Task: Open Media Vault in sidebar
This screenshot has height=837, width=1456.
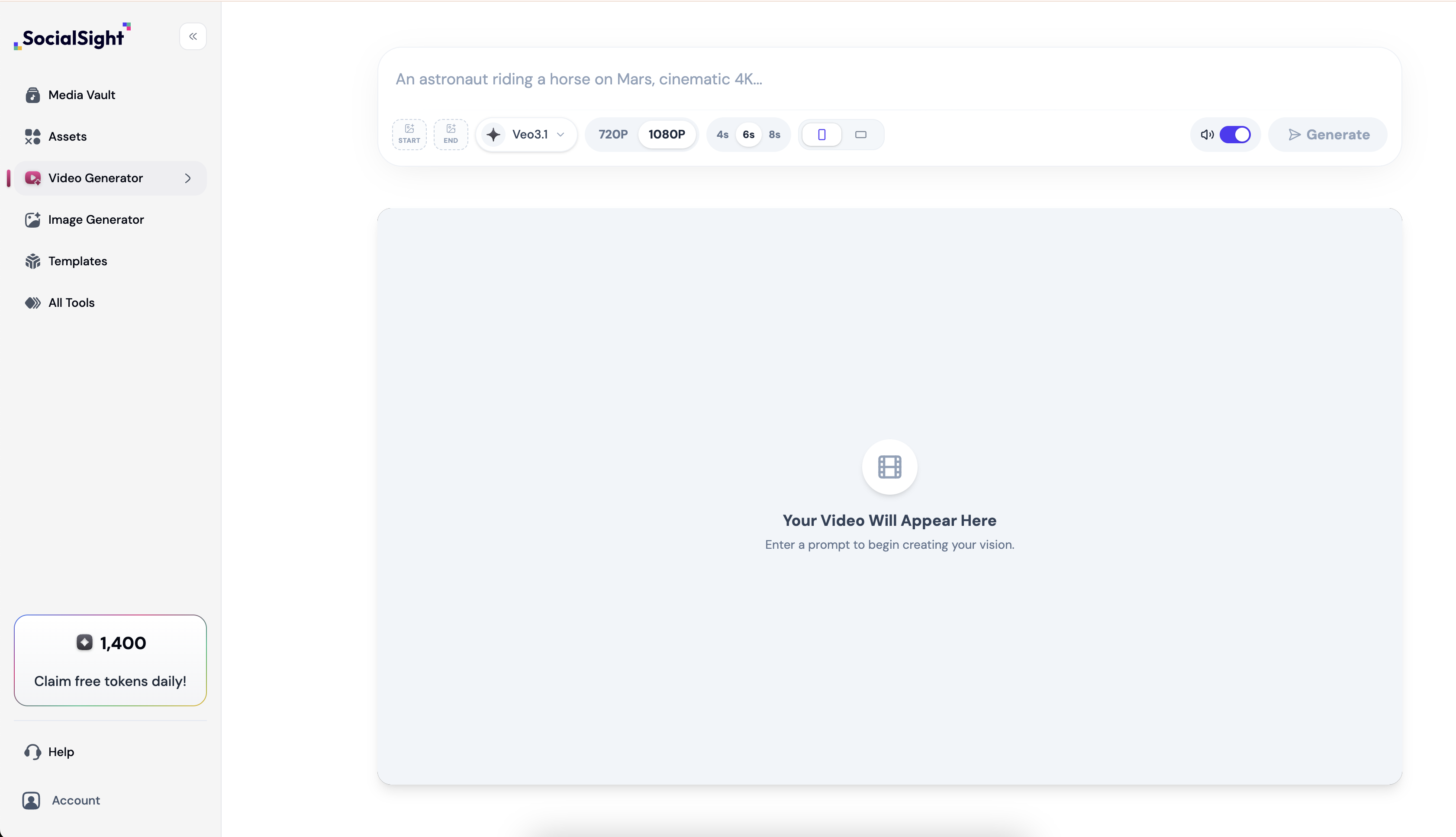Action: pos(82,95)
